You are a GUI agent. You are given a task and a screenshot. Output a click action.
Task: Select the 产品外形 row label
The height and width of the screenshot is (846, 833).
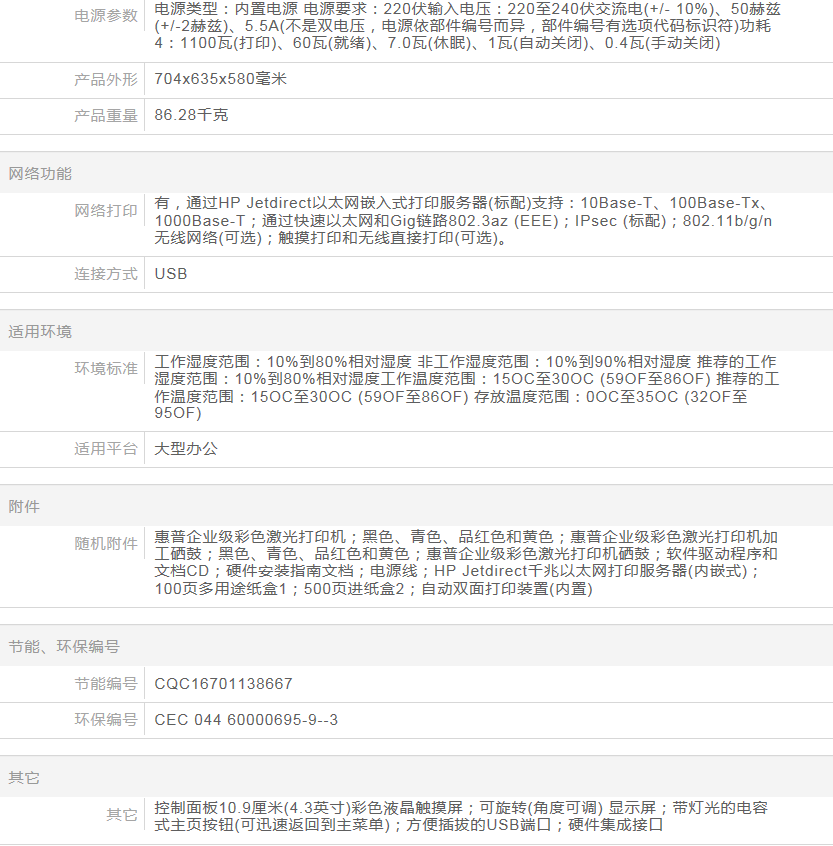tap(106, 79)
